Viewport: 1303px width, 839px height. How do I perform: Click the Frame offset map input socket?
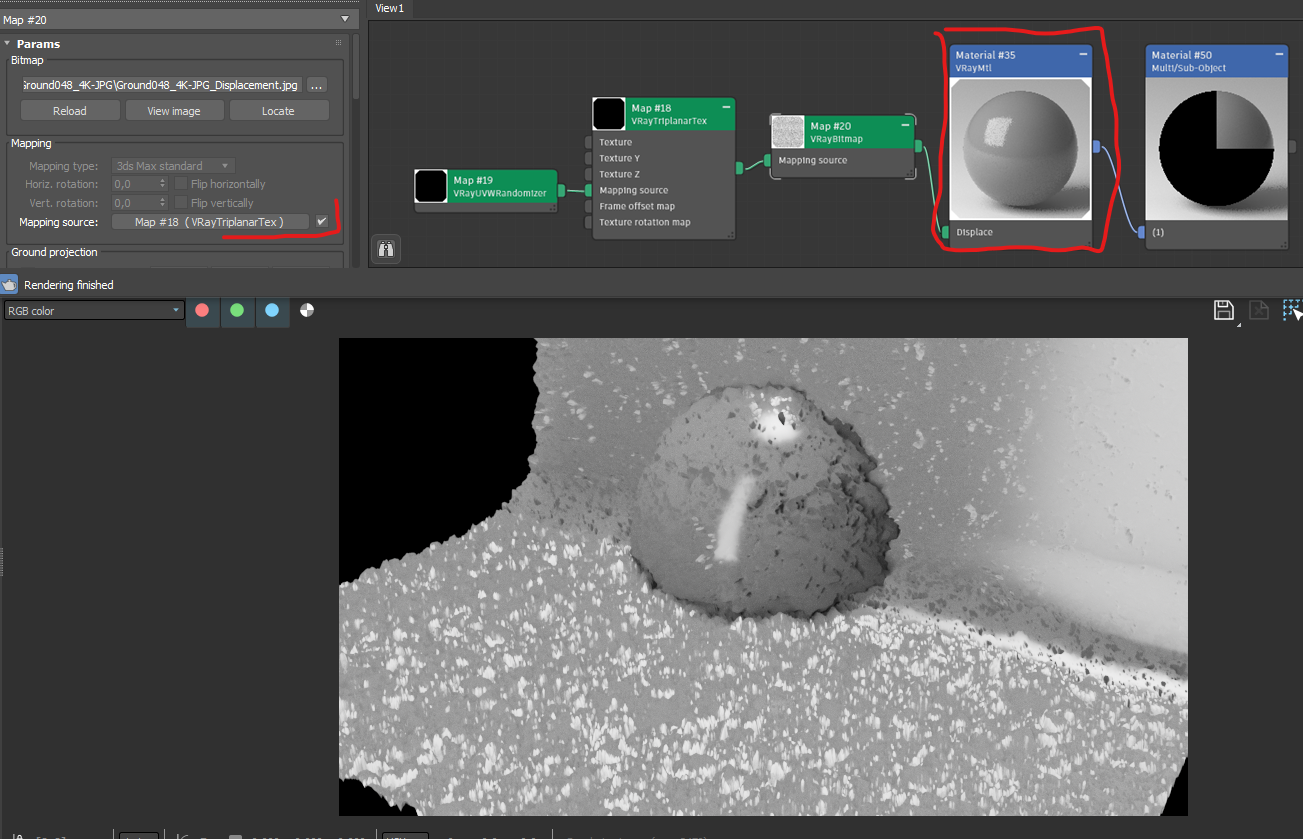pos(589,206)
